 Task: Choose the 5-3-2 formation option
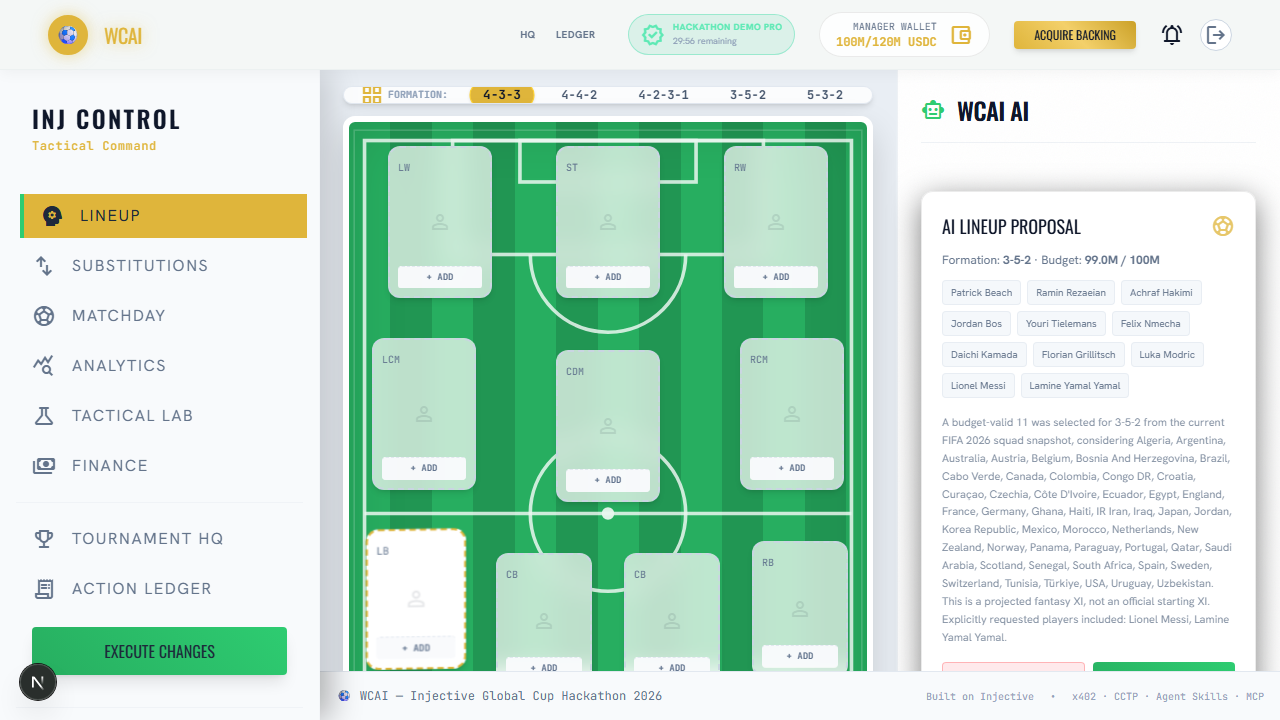click(x=825, y=95)
